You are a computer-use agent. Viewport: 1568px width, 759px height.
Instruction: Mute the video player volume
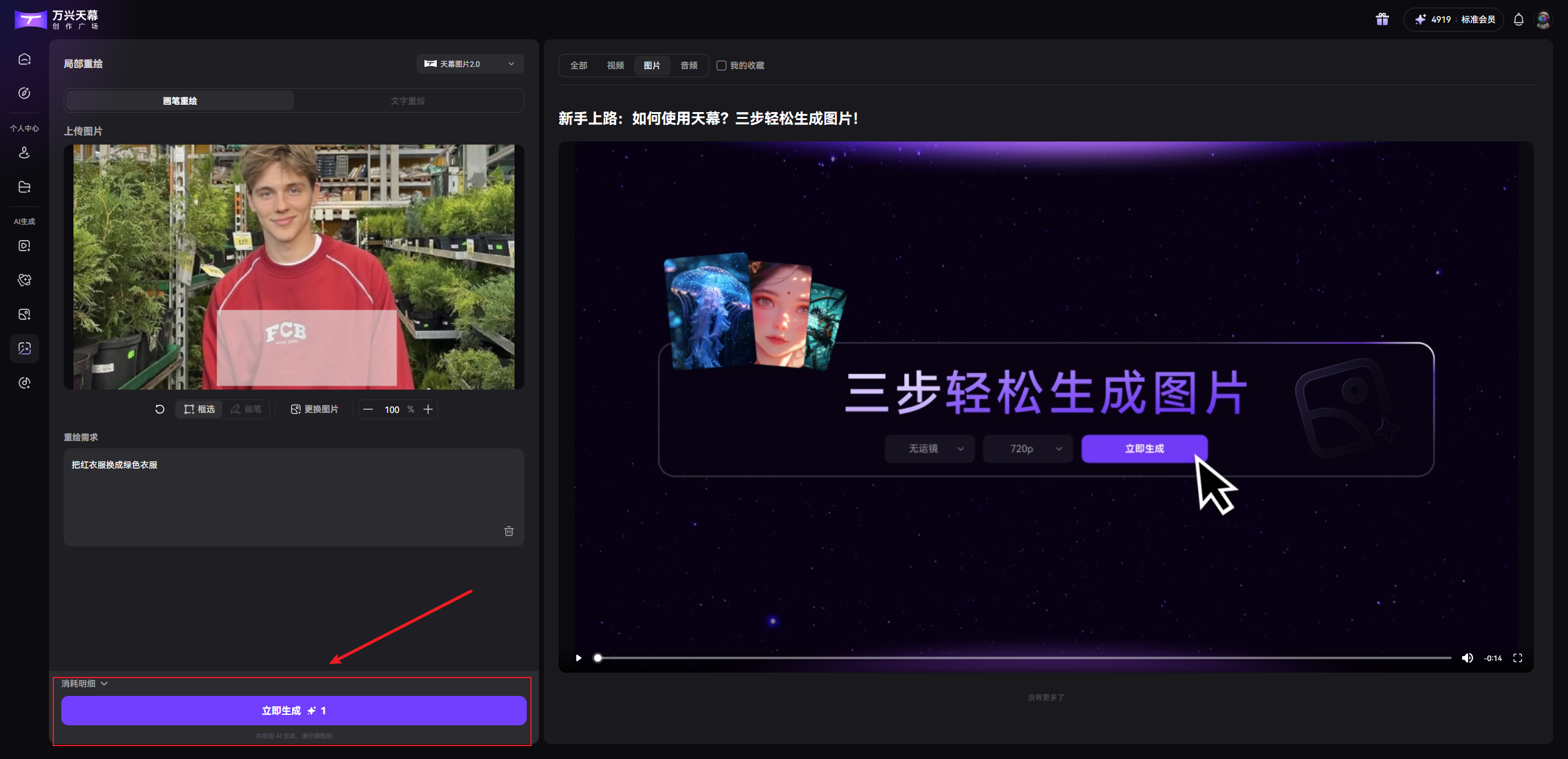tap(1468, 657)
